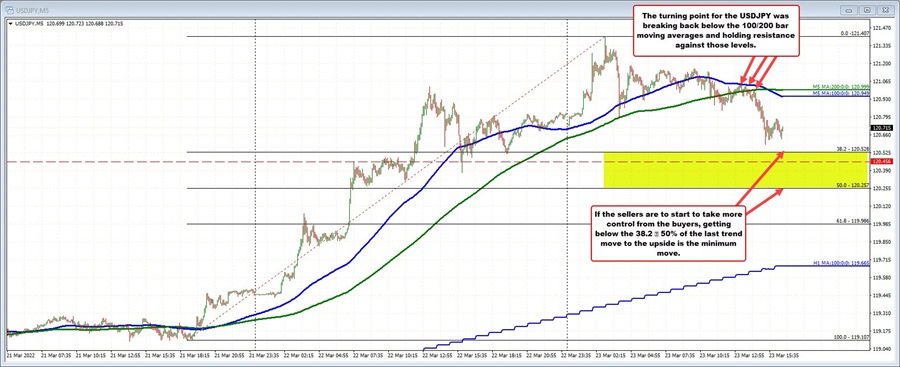Click price axis value 119.310
The height and width of the screenshot is (367, 900).
tap(882, 313)
